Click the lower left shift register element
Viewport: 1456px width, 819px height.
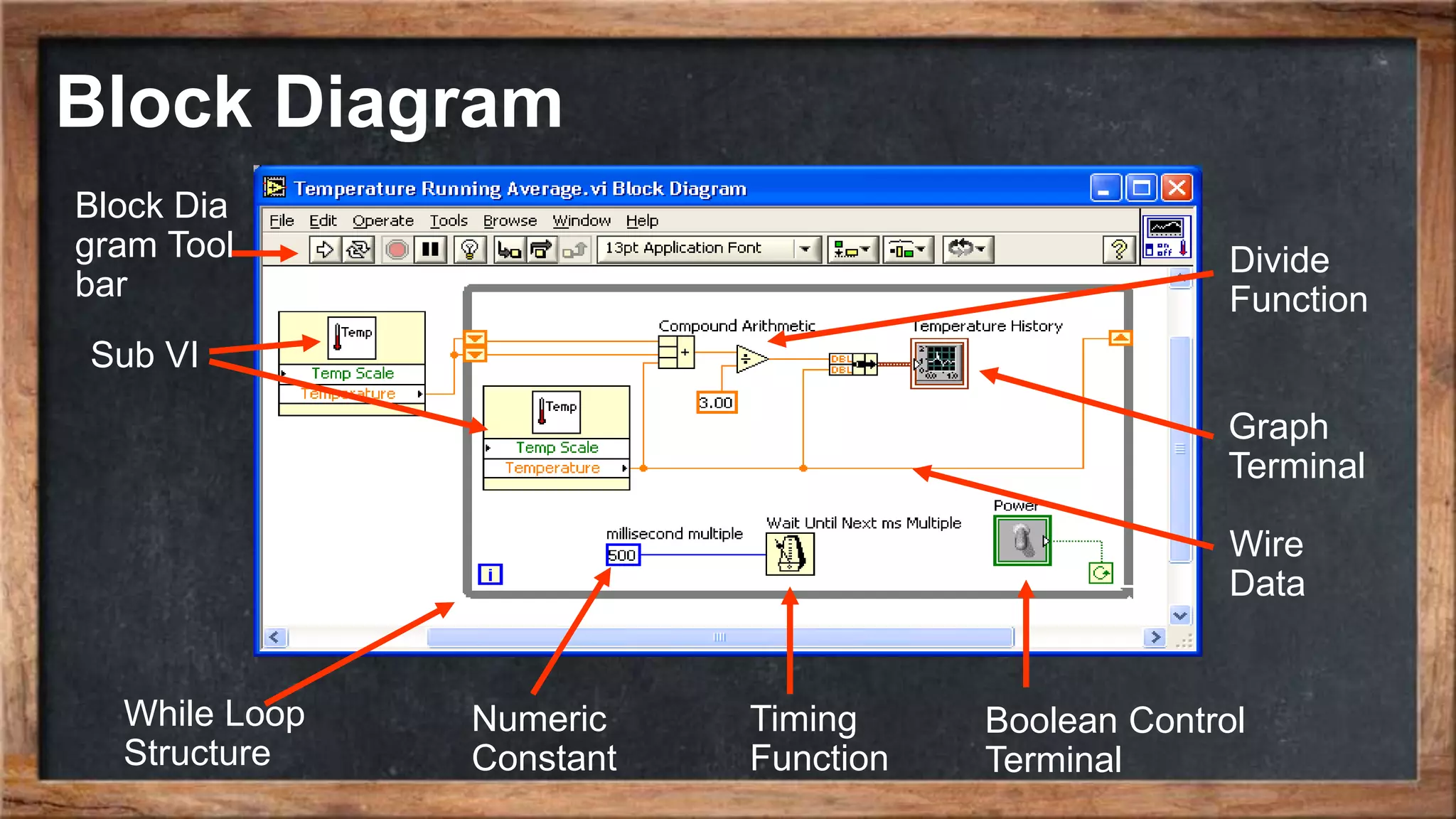coord(475,353)
